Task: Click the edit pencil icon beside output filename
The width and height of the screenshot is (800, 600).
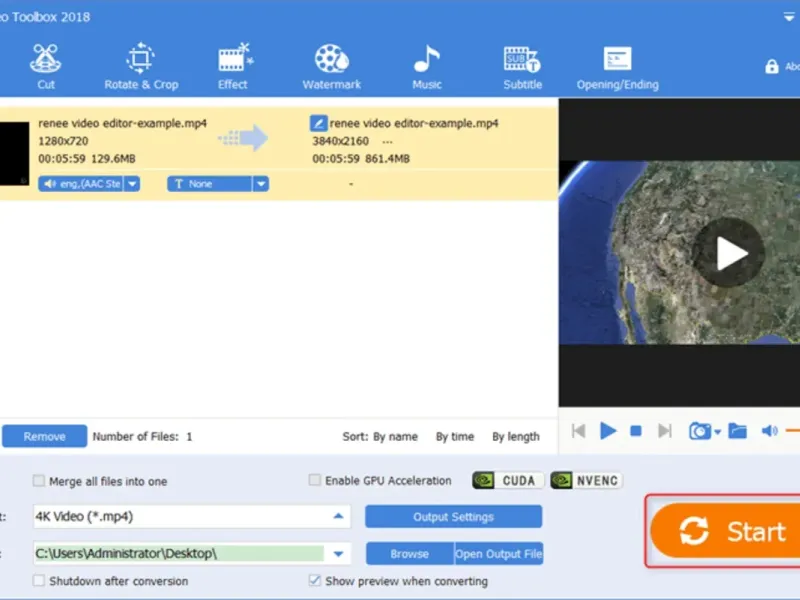Action: coord(318,123)
